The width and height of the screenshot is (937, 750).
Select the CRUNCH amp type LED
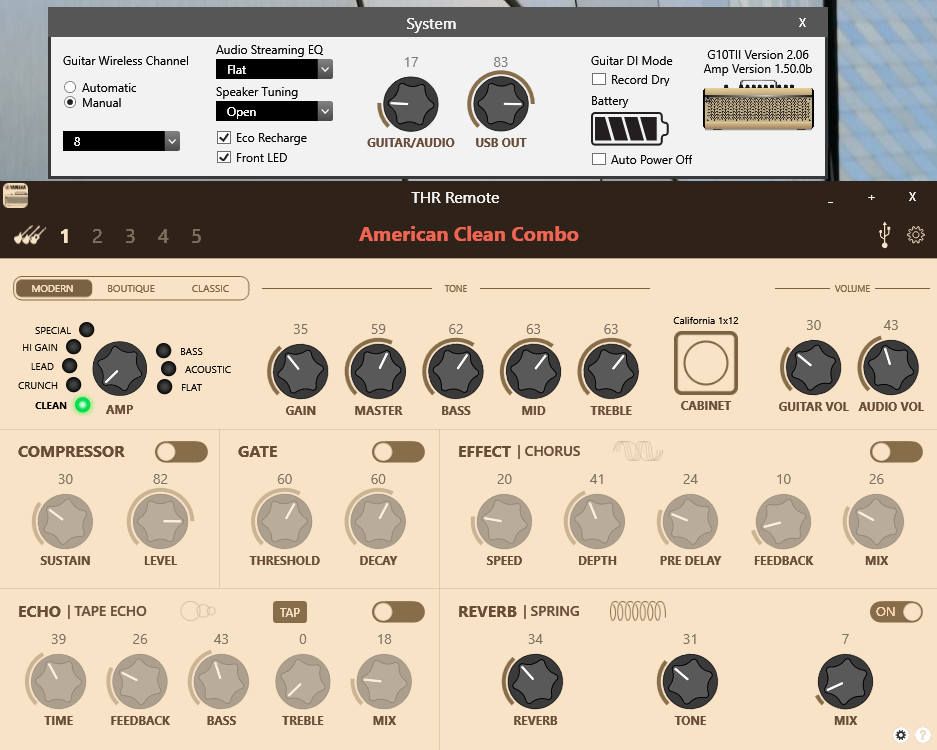(x=74, y=385)
